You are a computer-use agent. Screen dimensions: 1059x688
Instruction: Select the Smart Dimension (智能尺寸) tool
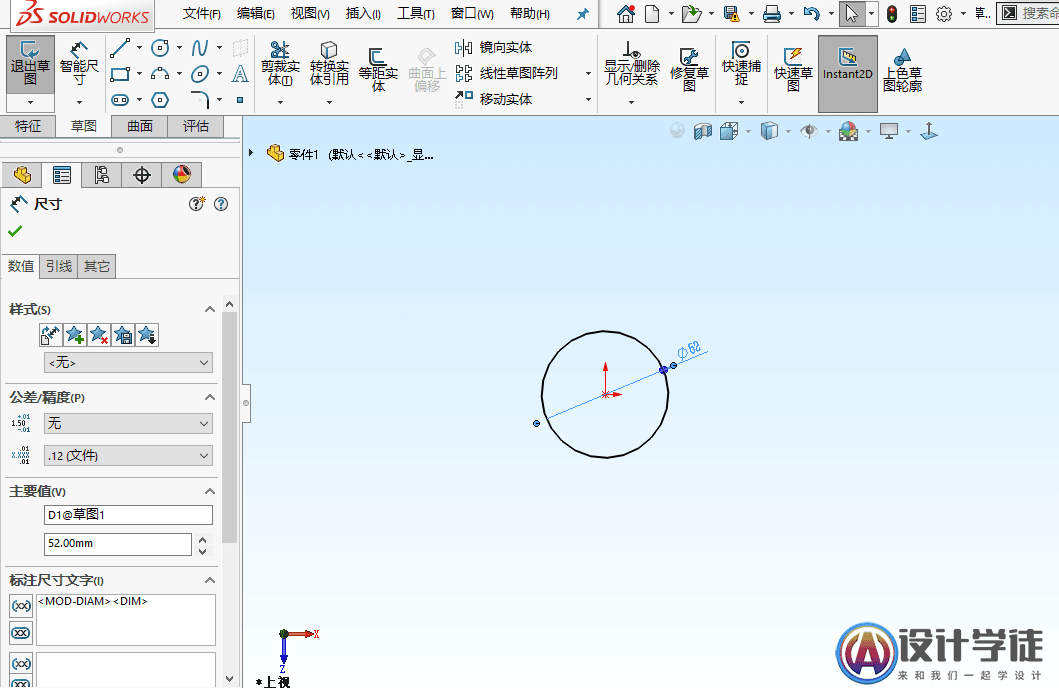pos(79,64)
